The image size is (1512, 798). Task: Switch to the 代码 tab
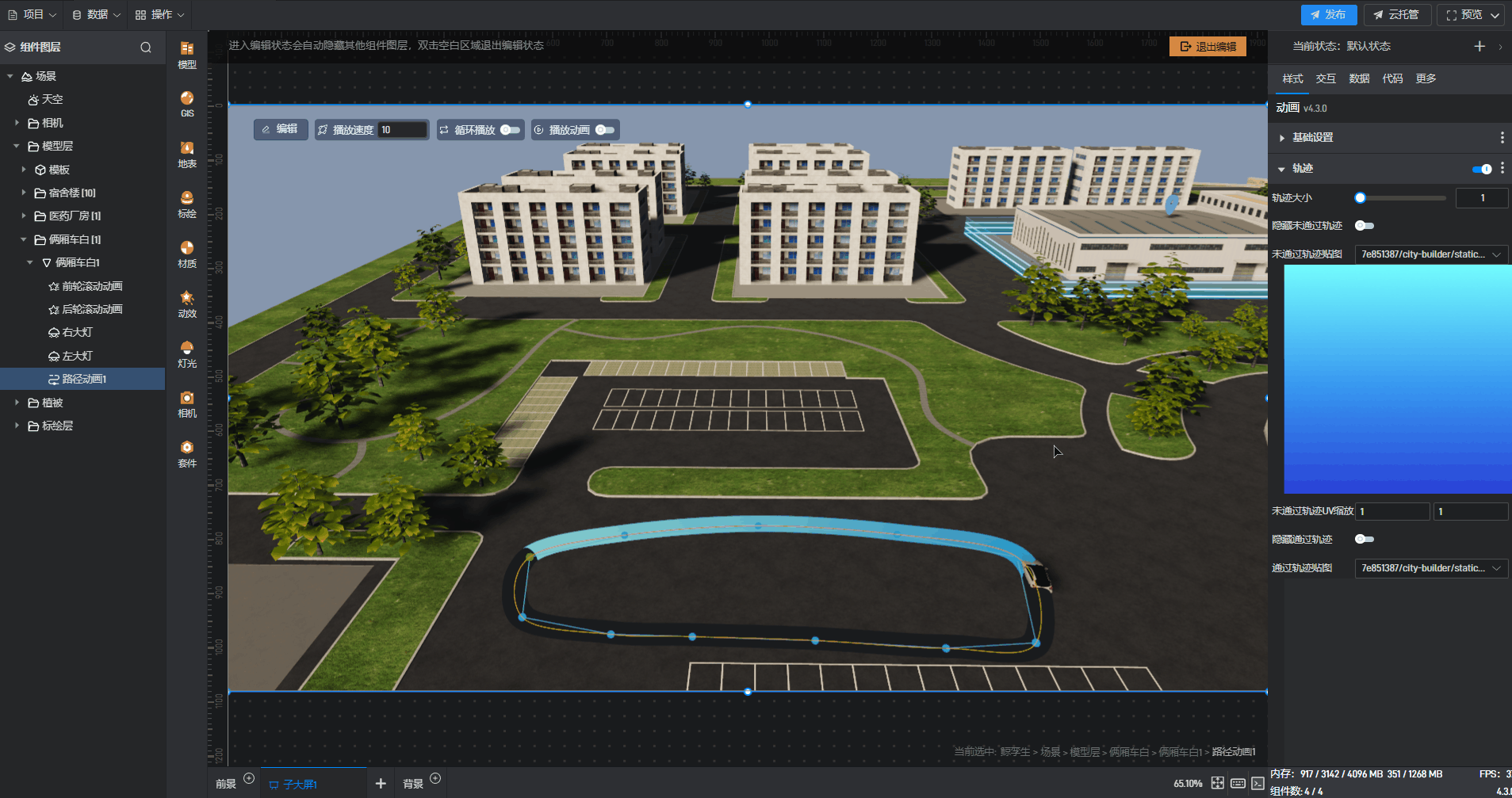[1392, 78]
